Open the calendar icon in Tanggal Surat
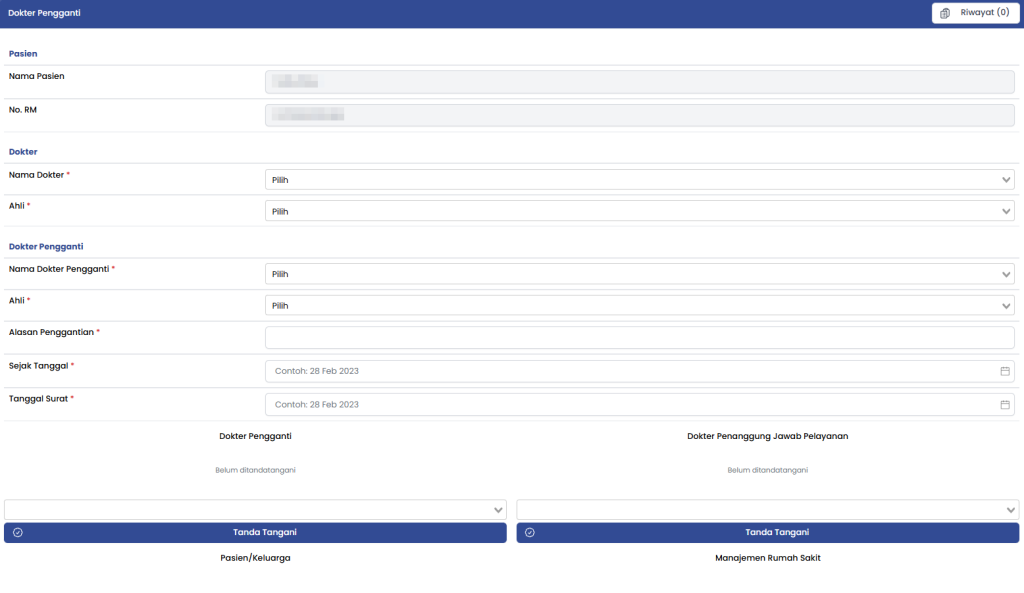1024x593 pixels. [x=1005, y=405]
